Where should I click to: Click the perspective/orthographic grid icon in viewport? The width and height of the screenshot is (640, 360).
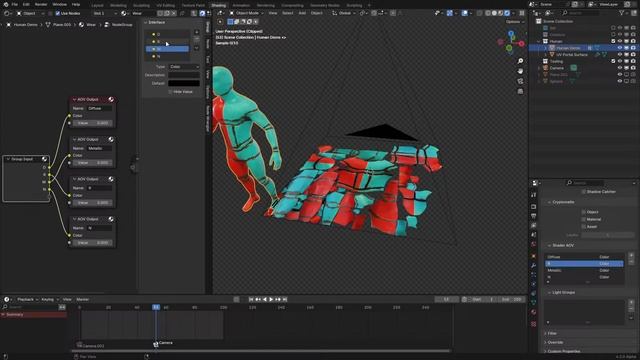(520, 91)
